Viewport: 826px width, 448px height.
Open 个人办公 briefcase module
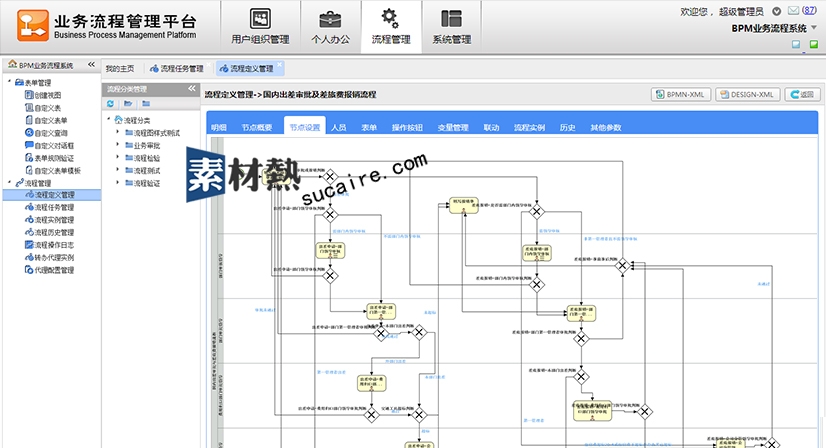[x=330, y=27]
